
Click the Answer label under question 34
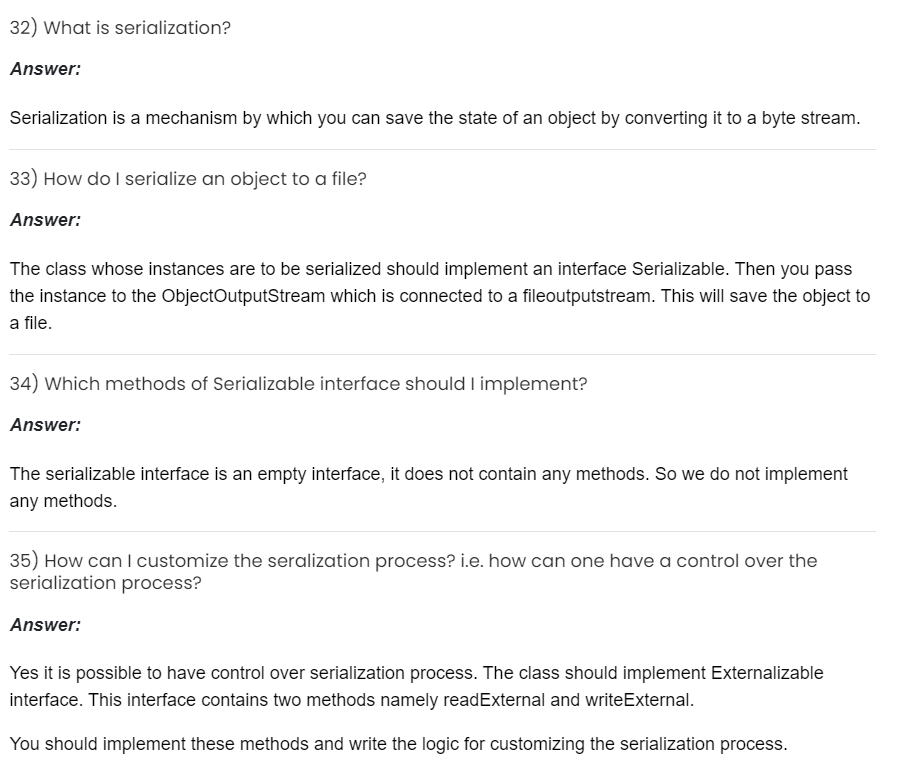45,425
